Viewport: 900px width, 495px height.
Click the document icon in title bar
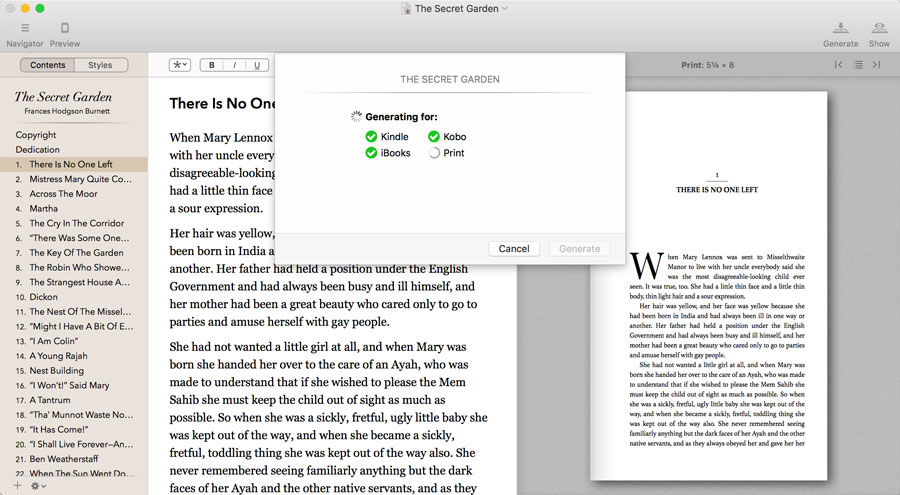406,9
